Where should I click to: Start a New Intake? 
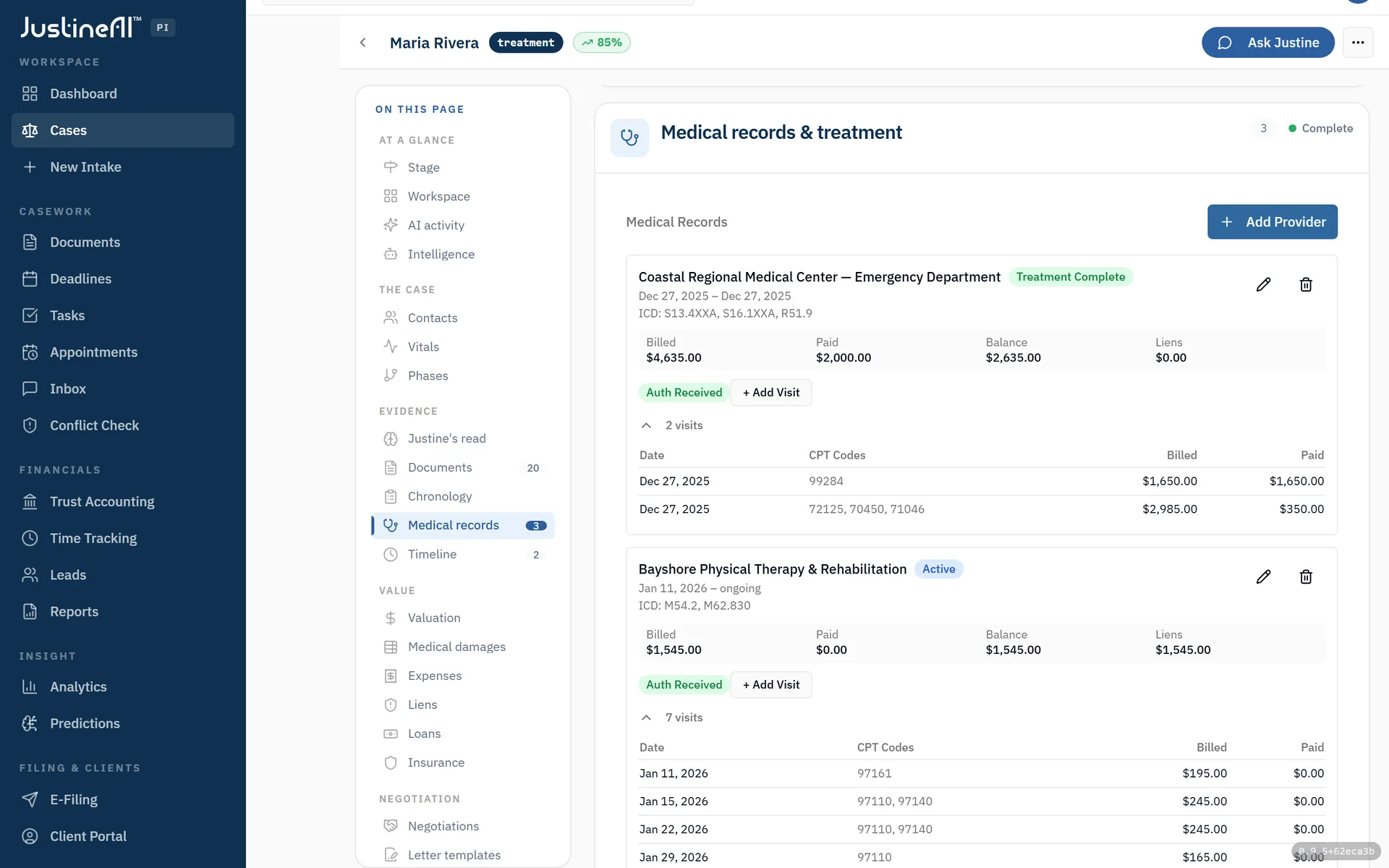123,167
